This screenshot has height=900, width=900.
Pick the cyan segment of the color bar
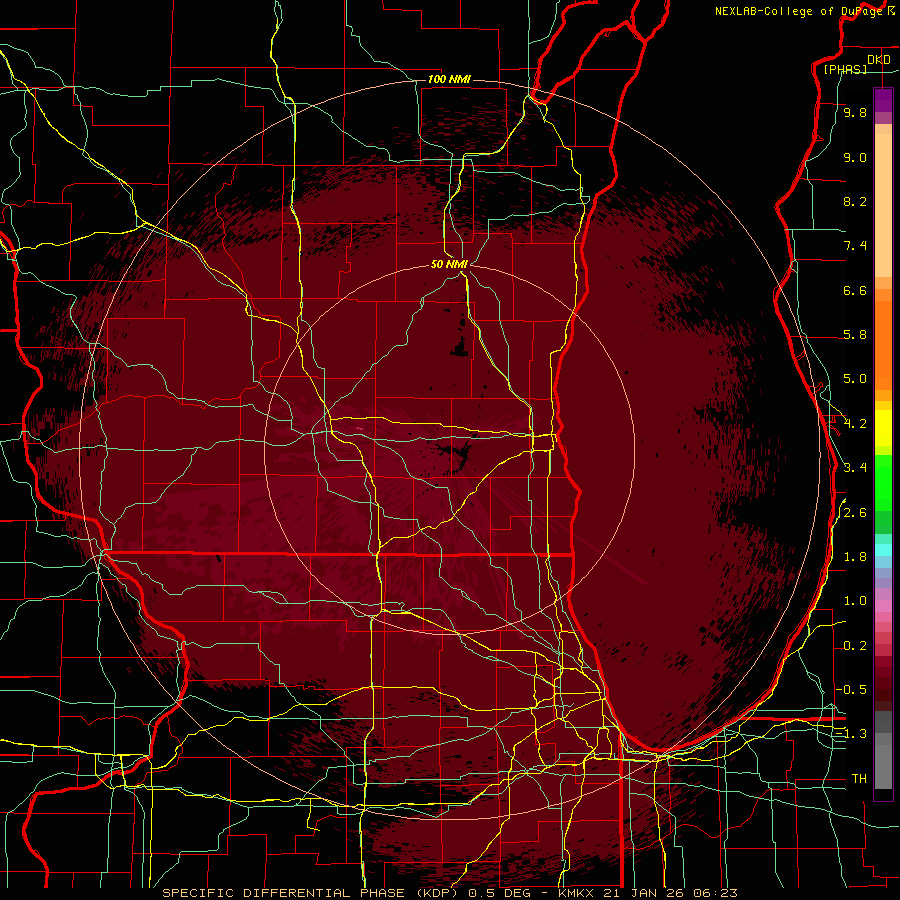click(x=883, y=550)
